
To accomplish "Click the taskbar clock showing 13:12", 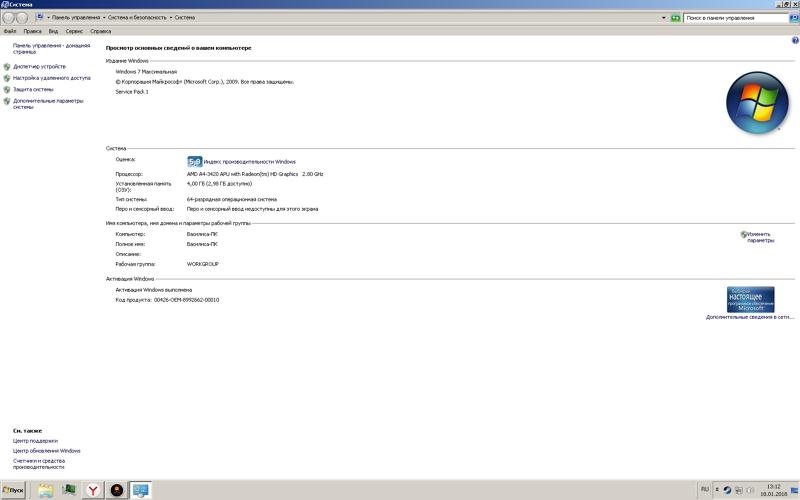I will (x=773, y=490).
